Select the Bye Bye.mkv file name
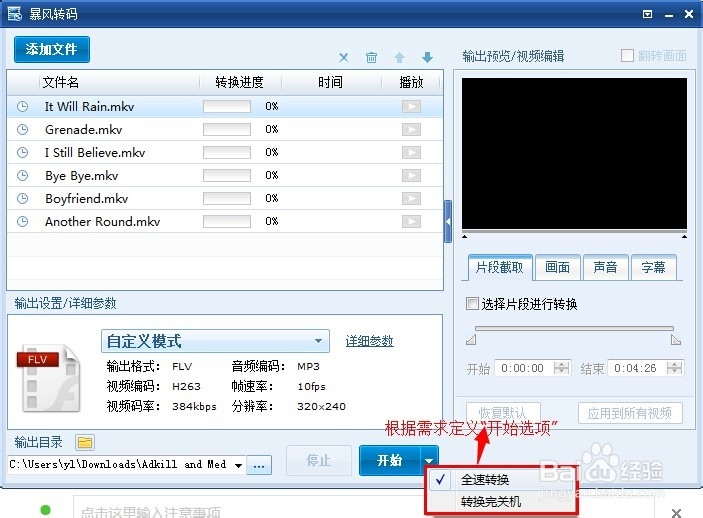The height and width of the screenshot is (518, 703). 82,175
